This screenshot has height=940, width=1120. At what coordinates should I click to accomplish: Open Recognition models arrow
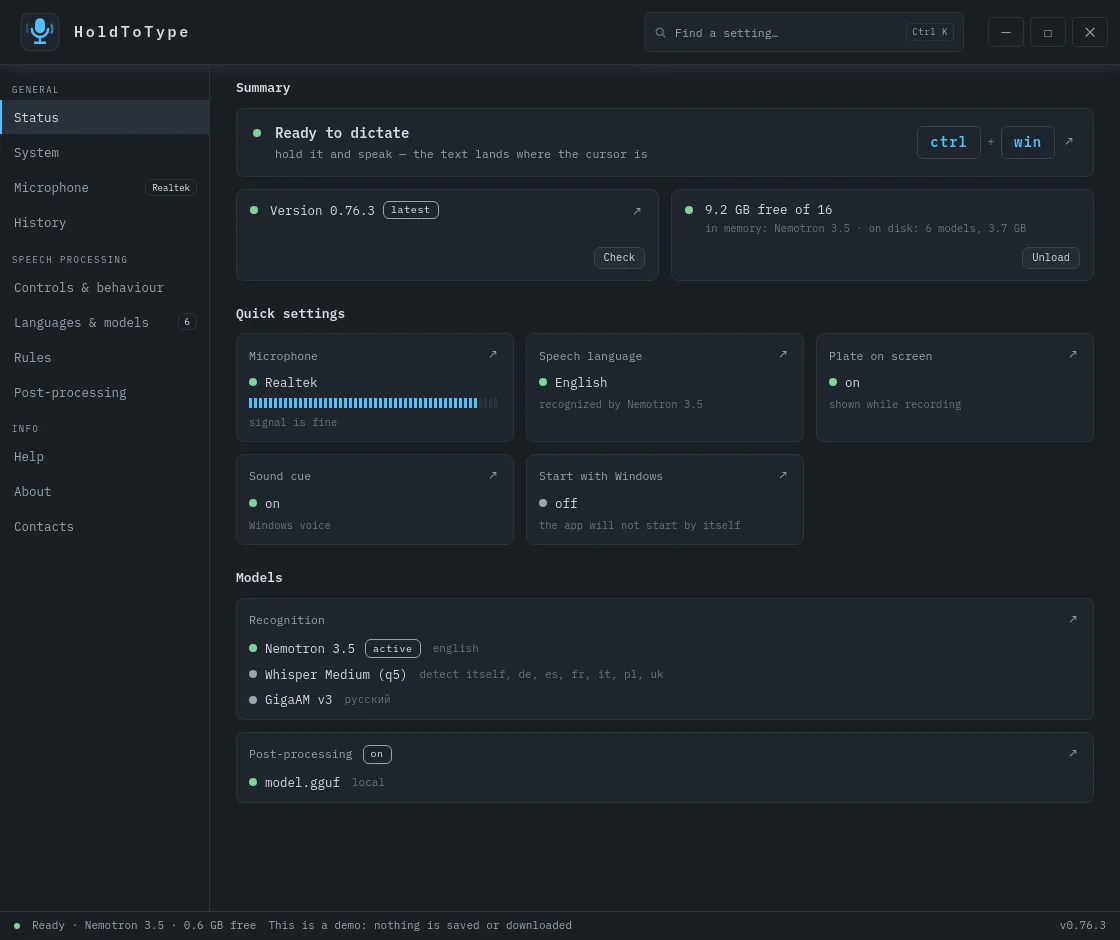[x=1073, y=619]
